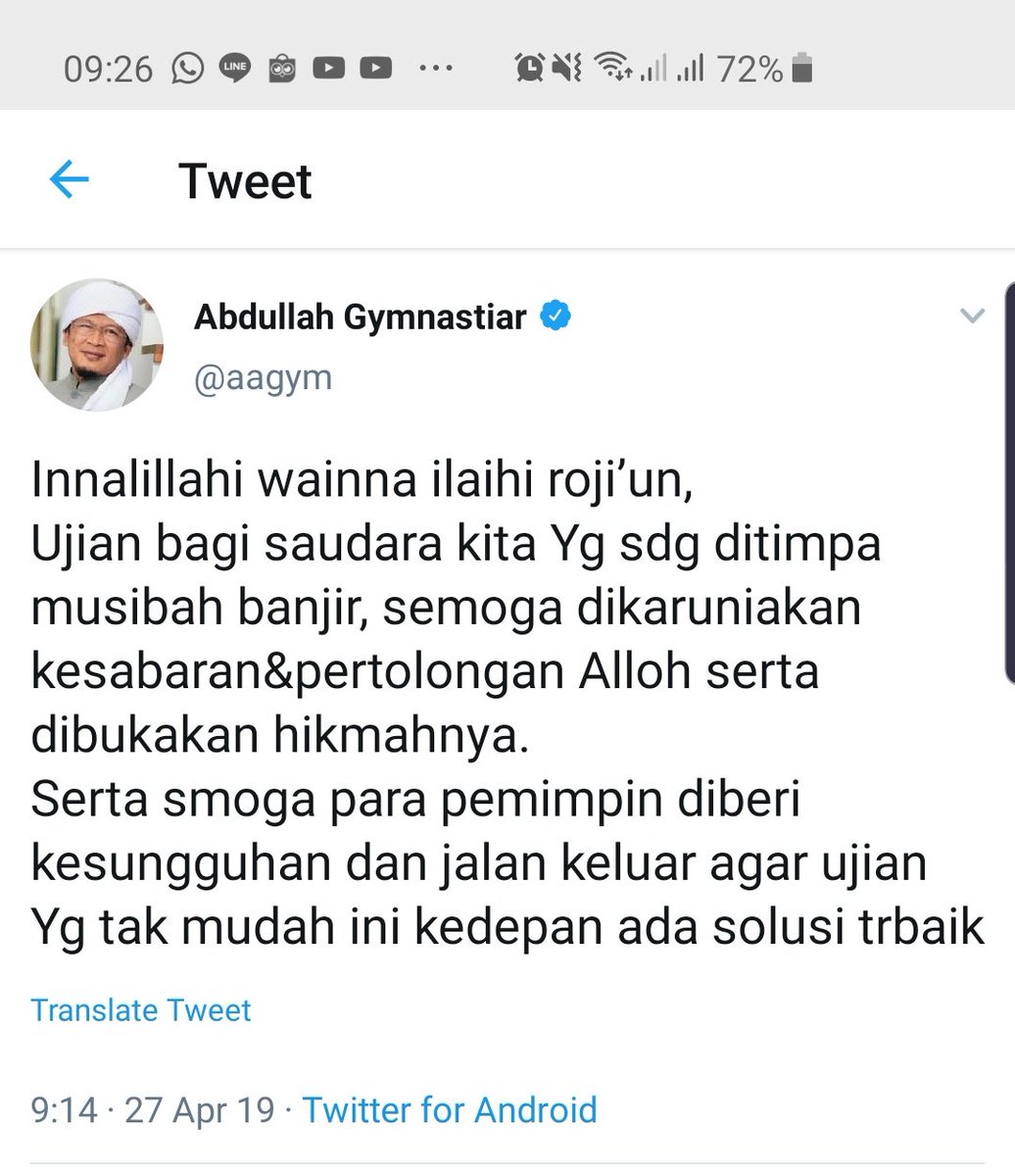Tap the blue back arrow

(69, 180)
